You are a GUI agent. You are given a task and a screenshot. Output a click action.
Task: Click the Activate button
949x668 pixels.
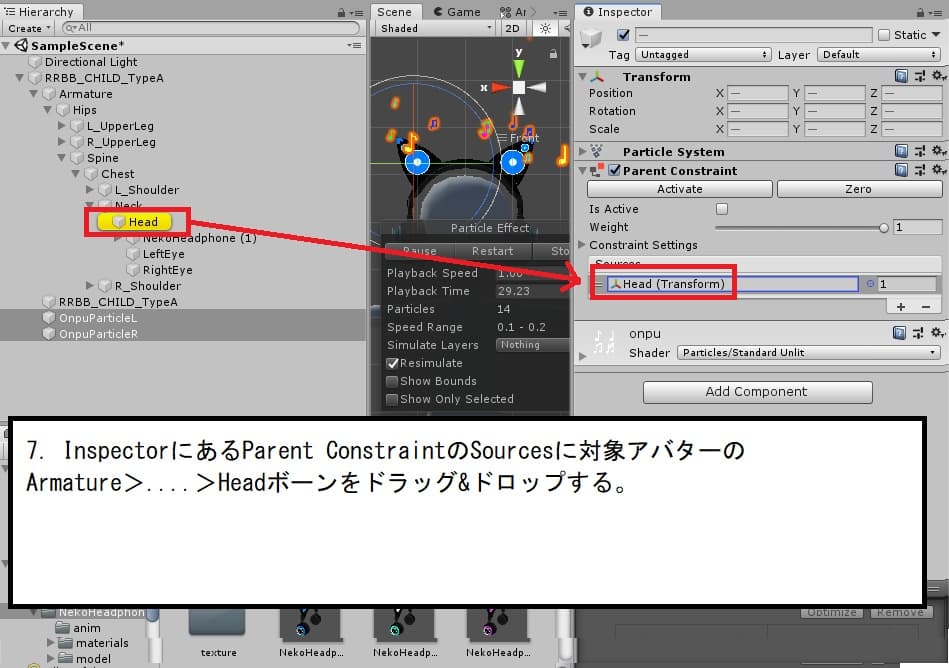pos(680,189)
